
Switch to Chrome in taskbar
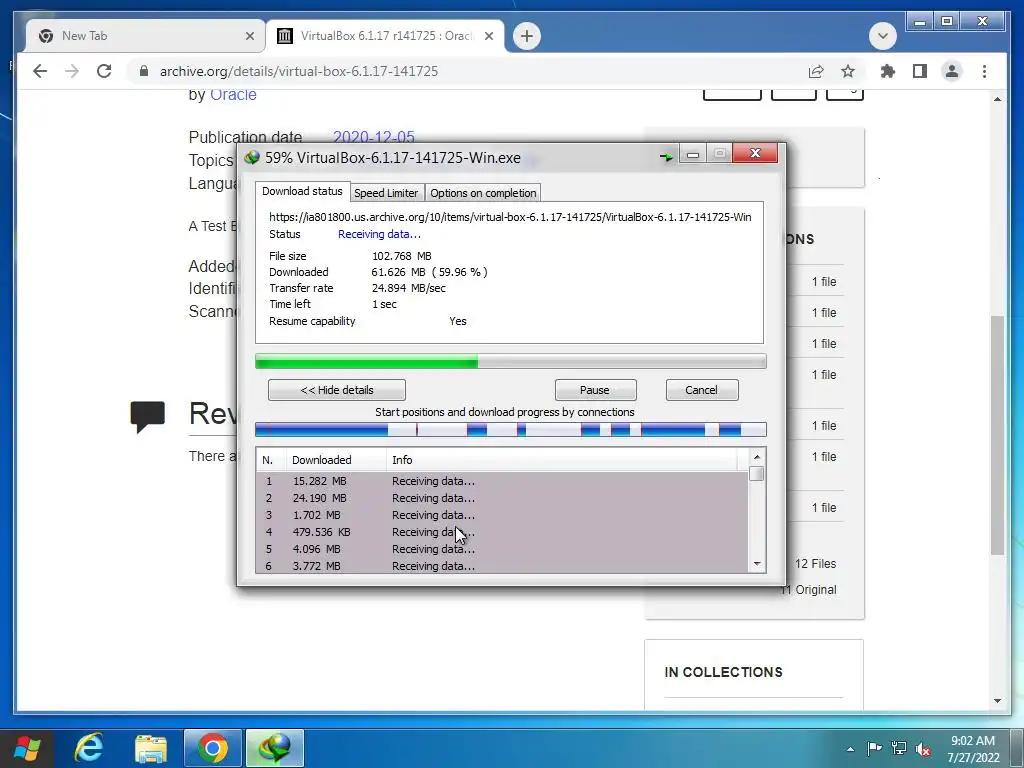click(x=212, y=748)
